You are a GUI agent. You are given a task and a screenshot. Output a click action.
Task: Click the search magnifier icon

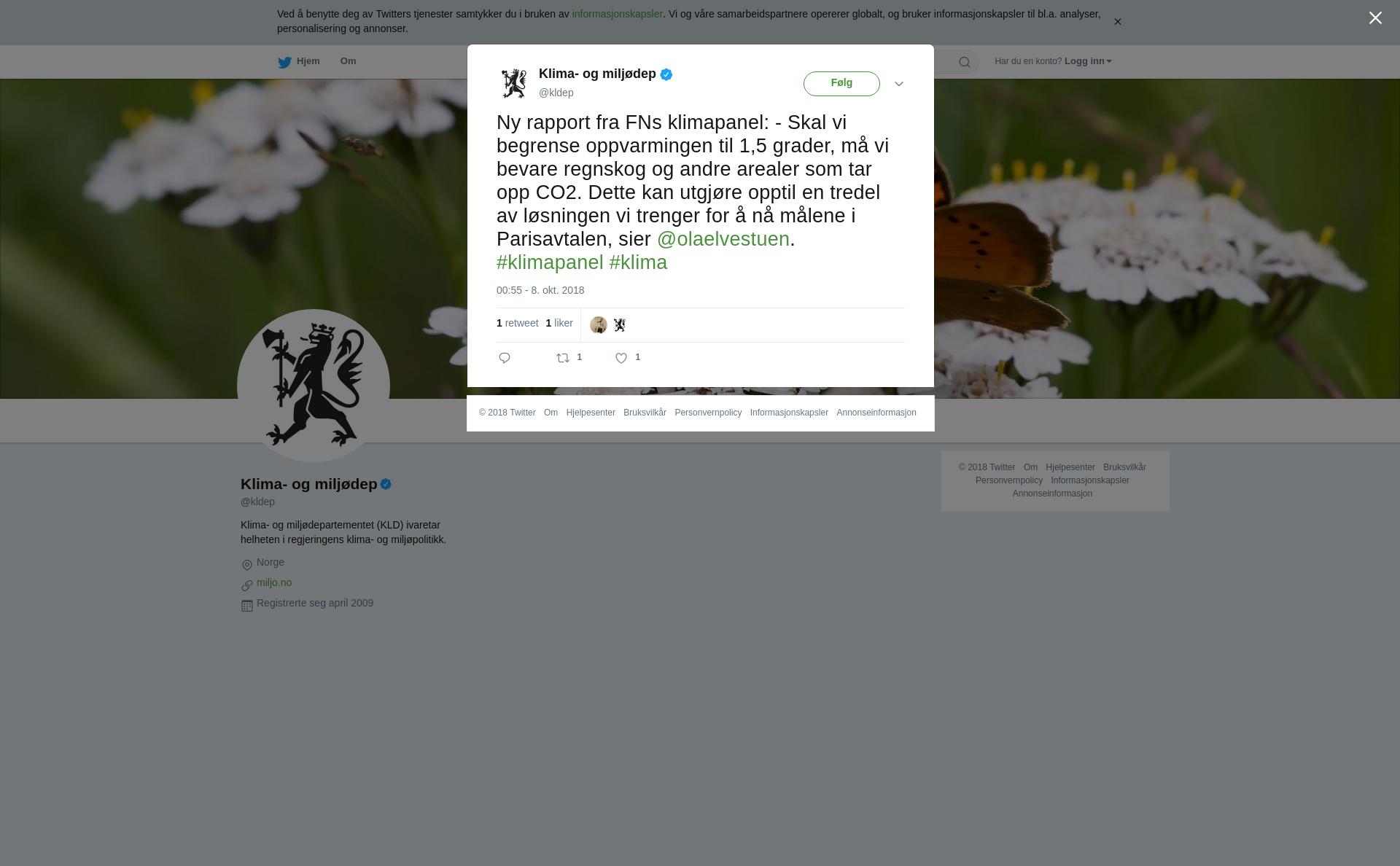click(965, 63)
